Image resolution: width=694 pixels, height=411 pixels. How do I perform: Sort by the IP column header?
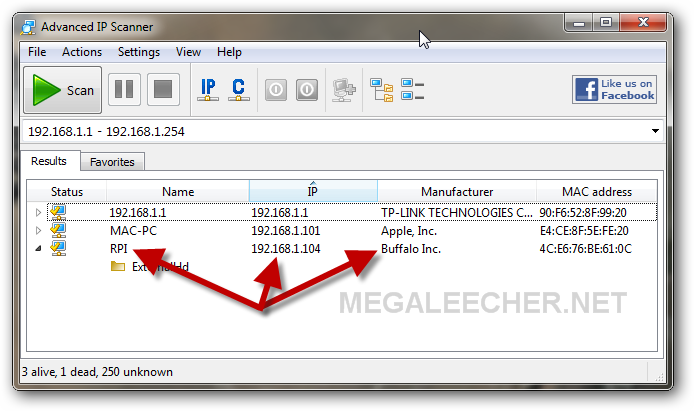(x=313, y=192)
